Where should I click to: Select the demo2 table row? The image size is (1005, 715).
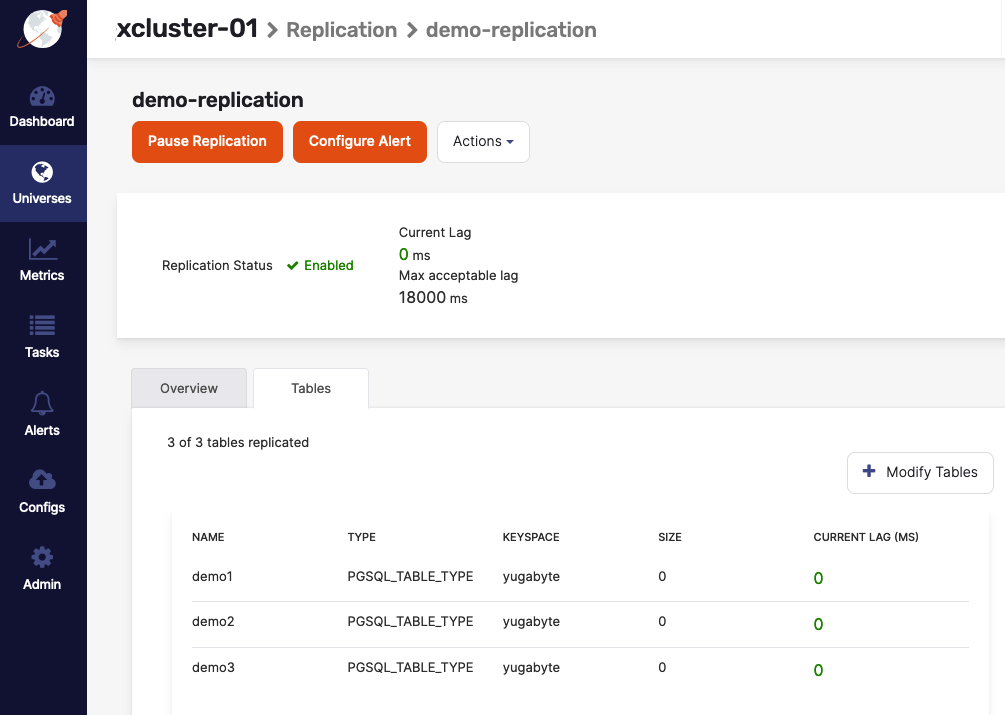pos(213,622)
